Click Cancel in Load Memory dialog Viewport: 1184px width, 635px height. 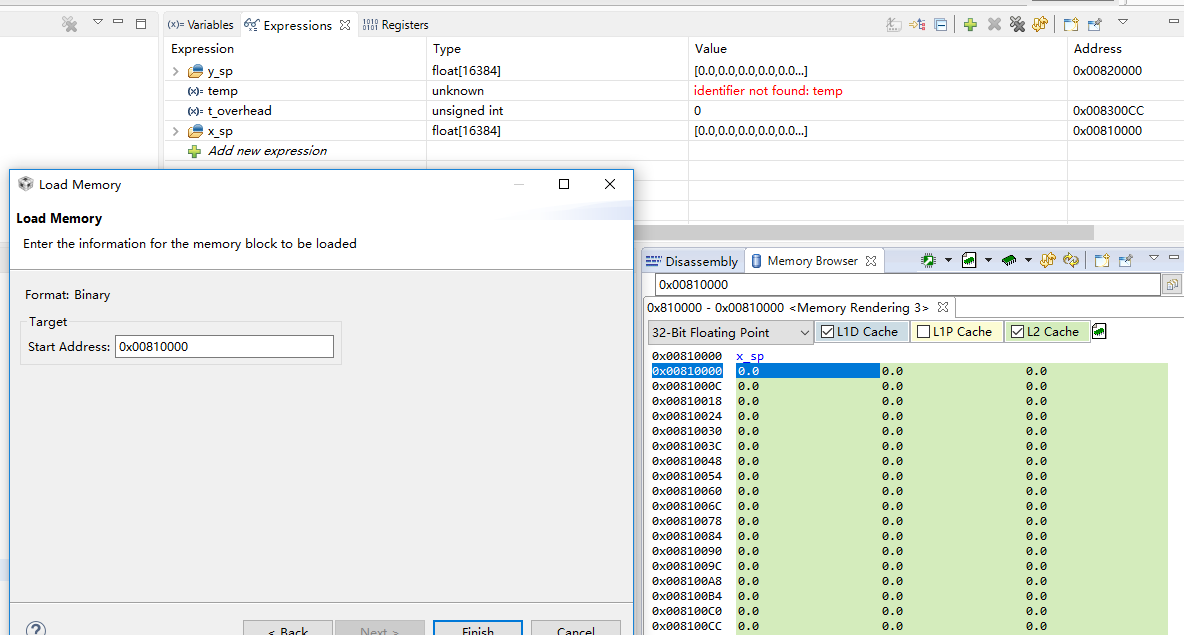tap(575, 629)
